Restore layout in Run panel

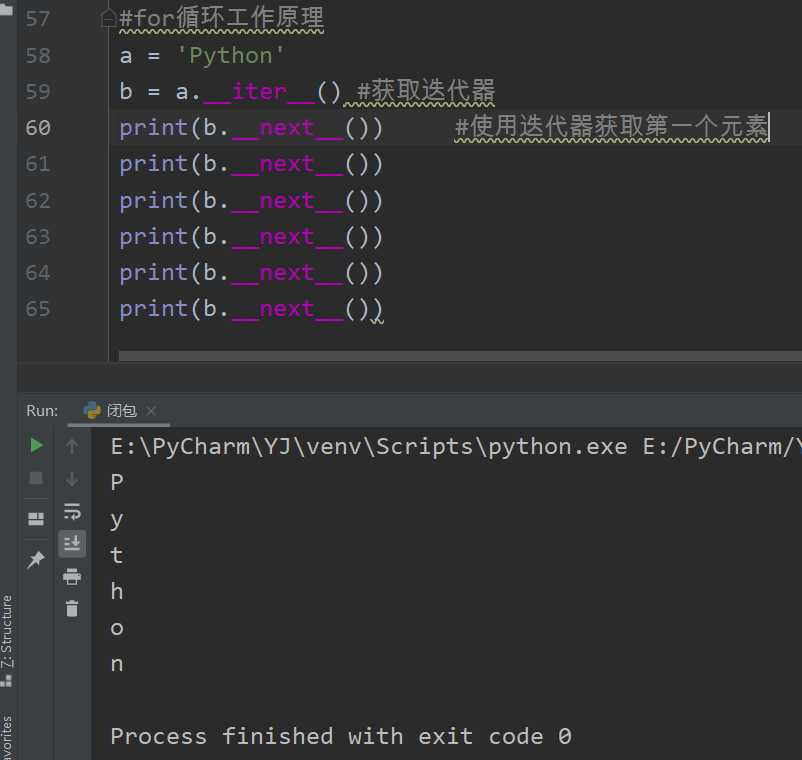point(36,519)
